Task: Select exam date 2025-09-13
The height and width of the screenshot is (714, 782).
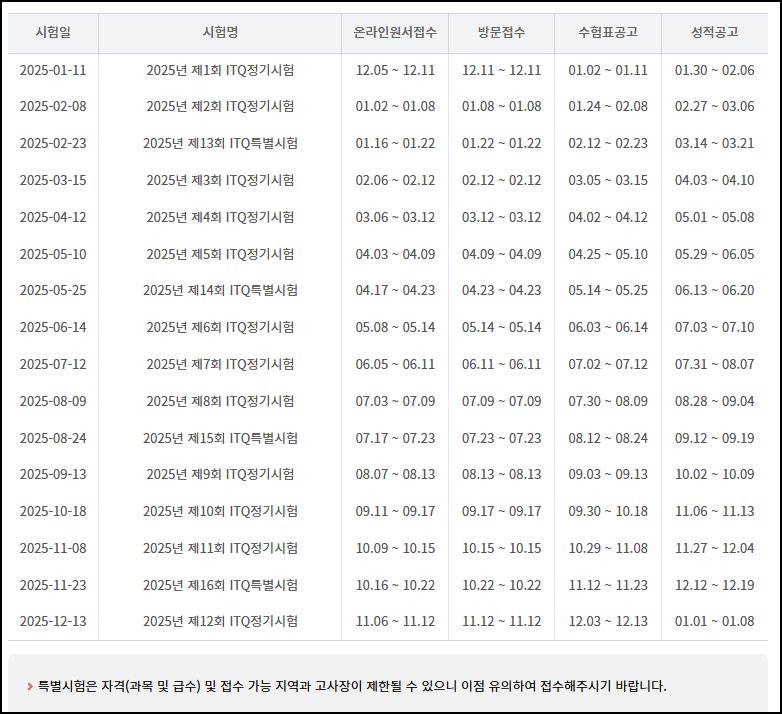Action: (53, 474)
